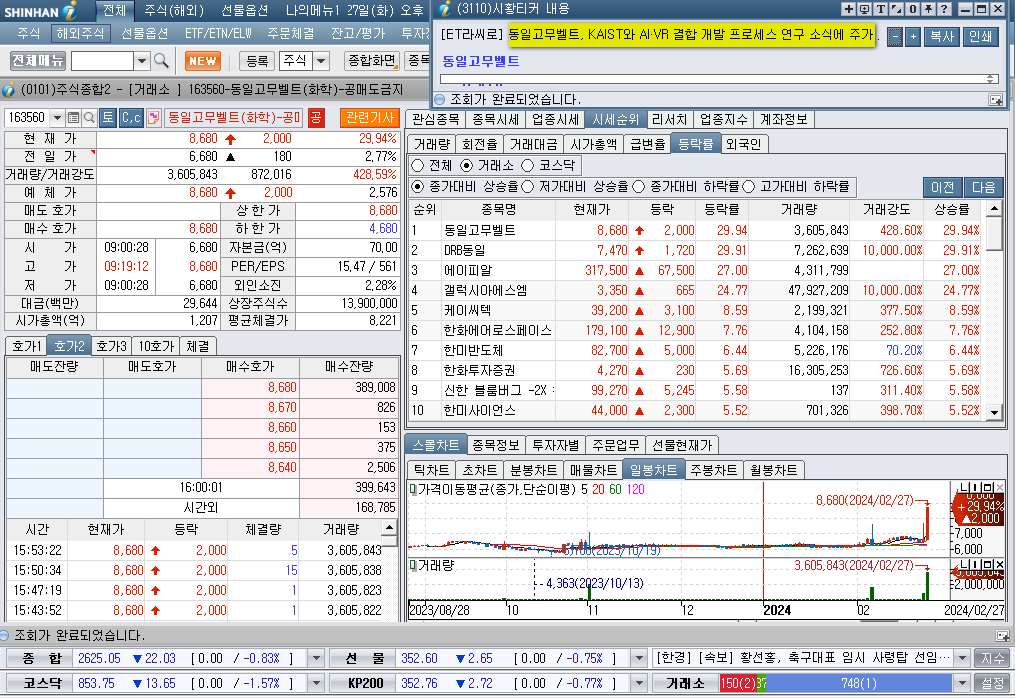The height and width of the screenshot is (698, 1015).
Task: Select the 거래소 market radio button
Action: [x=466, y=166]
